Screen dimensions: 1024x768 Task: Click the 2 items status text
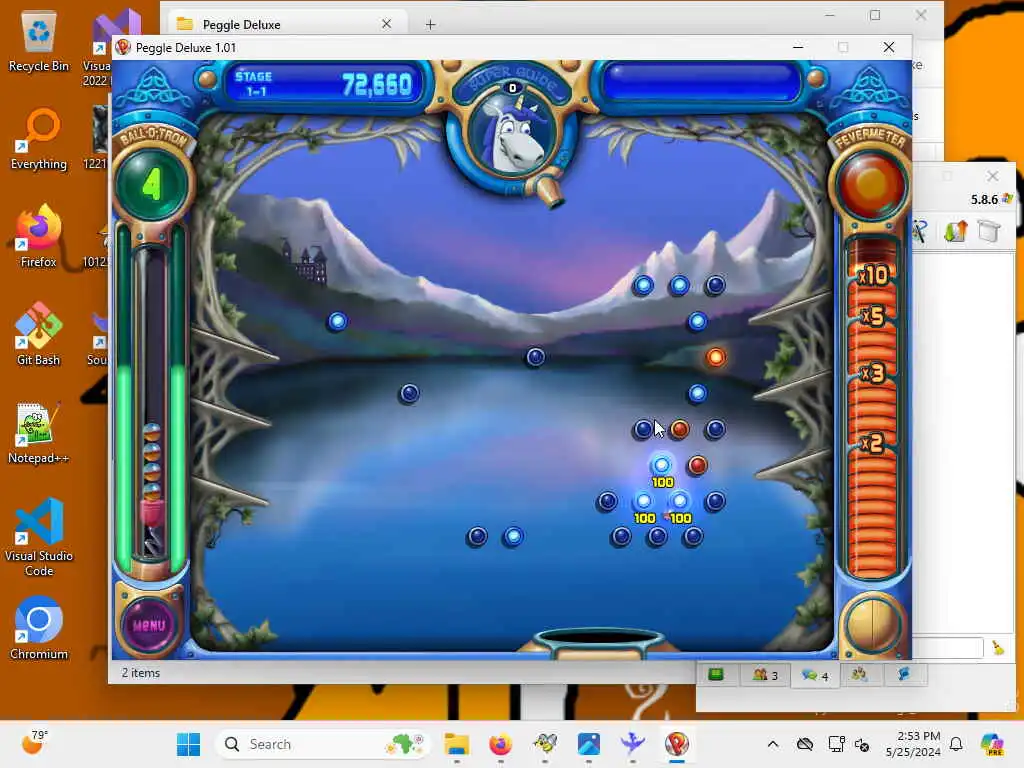tap(140, 673)
